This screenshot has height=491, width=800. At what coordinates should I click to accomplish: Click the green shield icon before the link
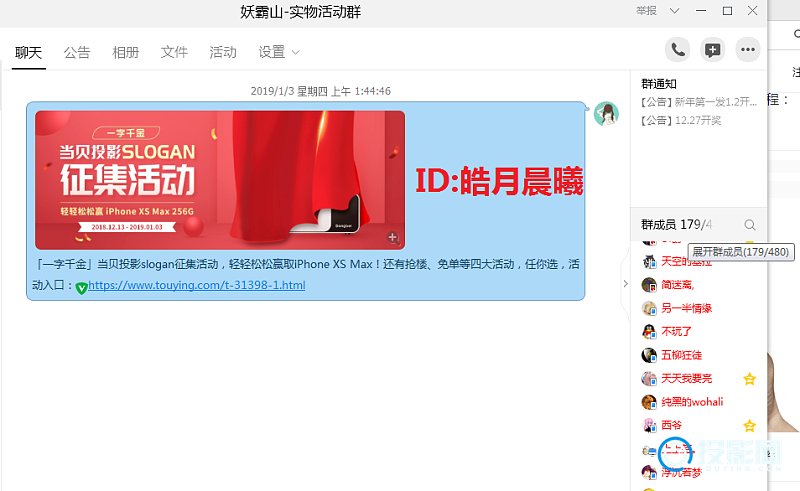(x=82, y=287)
